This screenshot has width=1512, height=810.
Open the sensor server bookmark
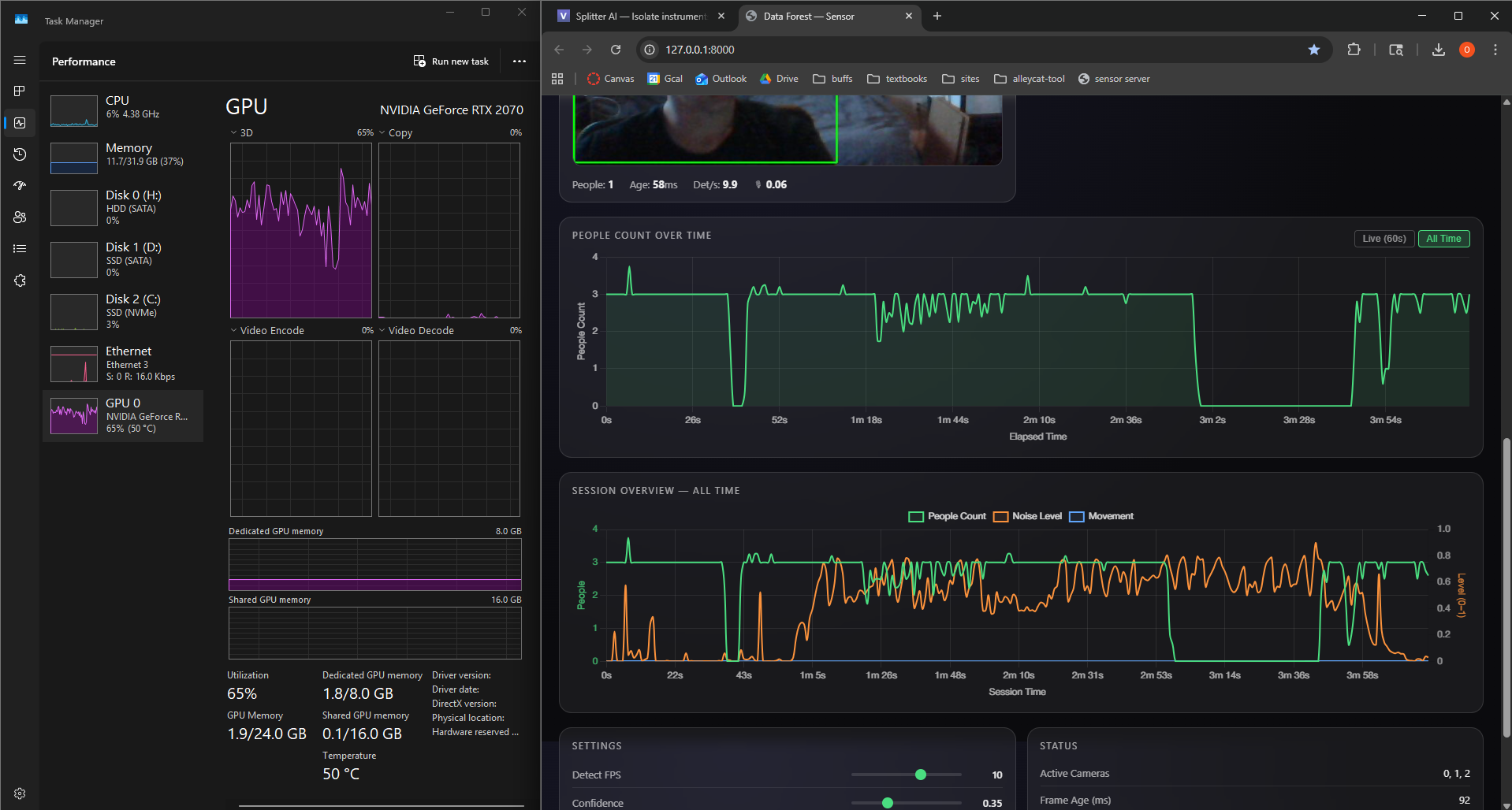[x=1114, y=78]
